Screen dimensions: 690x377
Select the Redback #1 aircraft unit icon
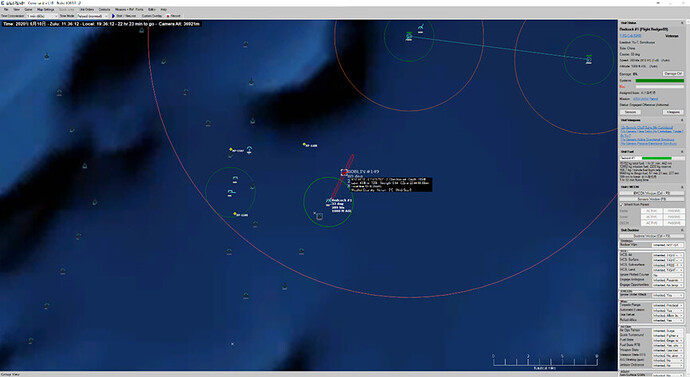[x=328, y=201]
